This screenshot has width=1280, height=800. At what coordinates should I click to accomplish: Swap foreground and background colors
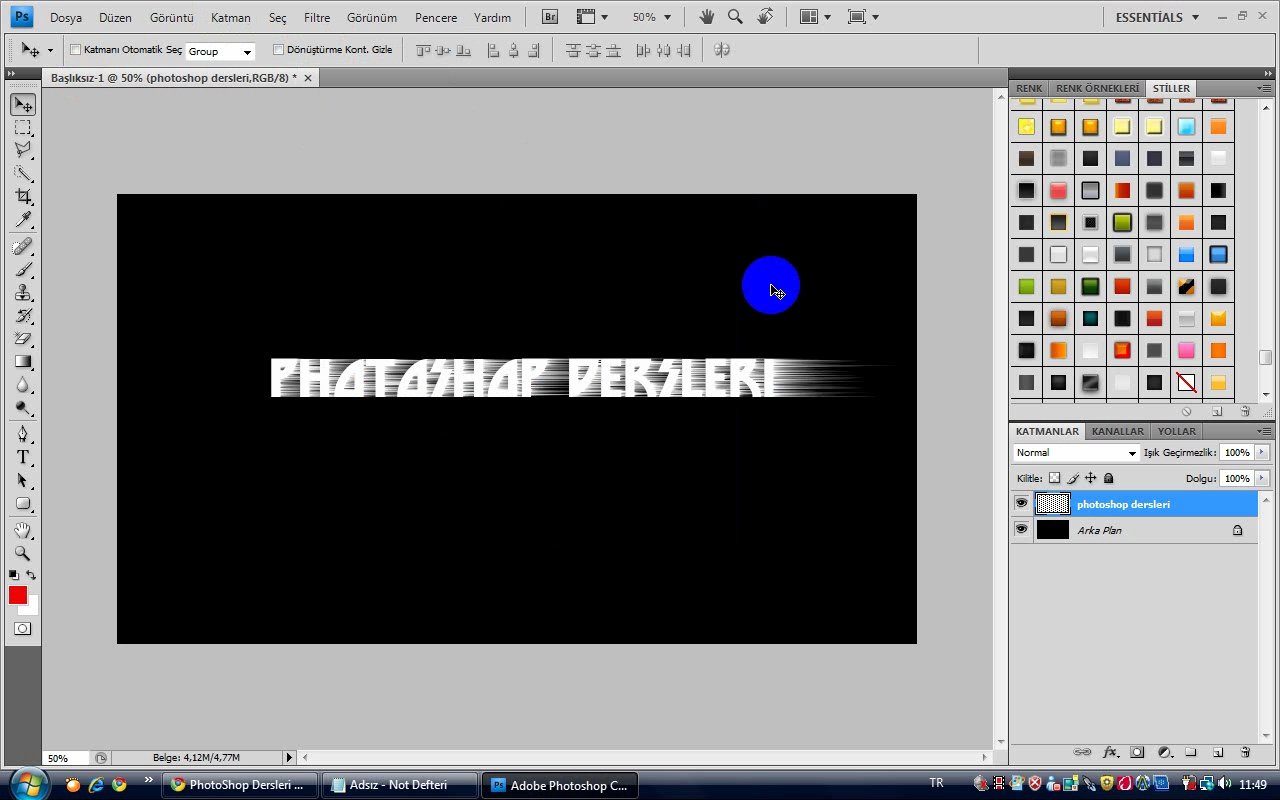point(31,575)
